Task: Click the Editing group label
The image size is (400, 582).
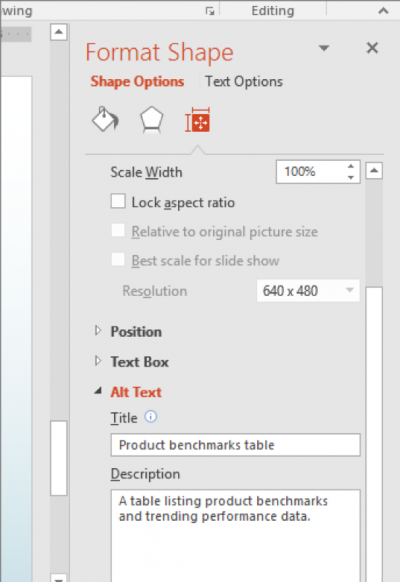Action: pyautogui.click(x=273, y=11)
